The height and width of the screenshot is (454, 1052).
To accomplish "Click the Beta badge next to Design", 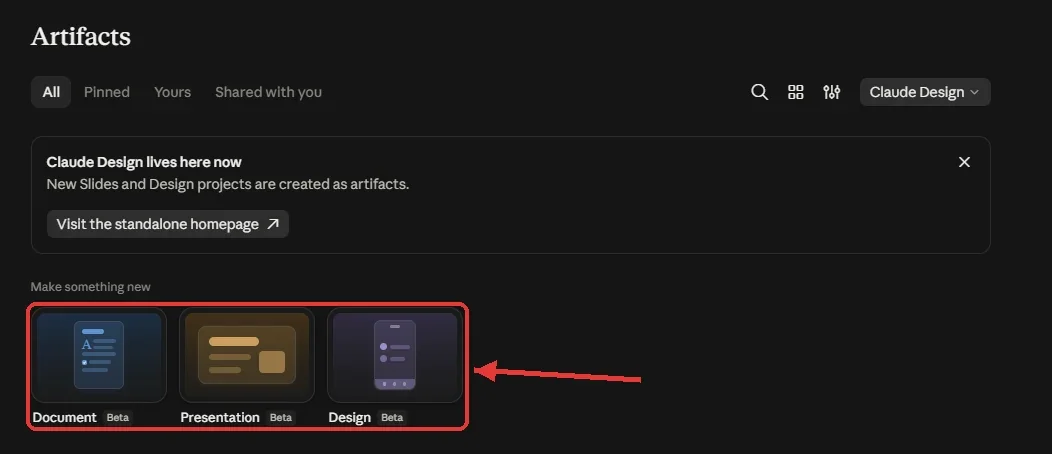I will (x=392, y=417).
